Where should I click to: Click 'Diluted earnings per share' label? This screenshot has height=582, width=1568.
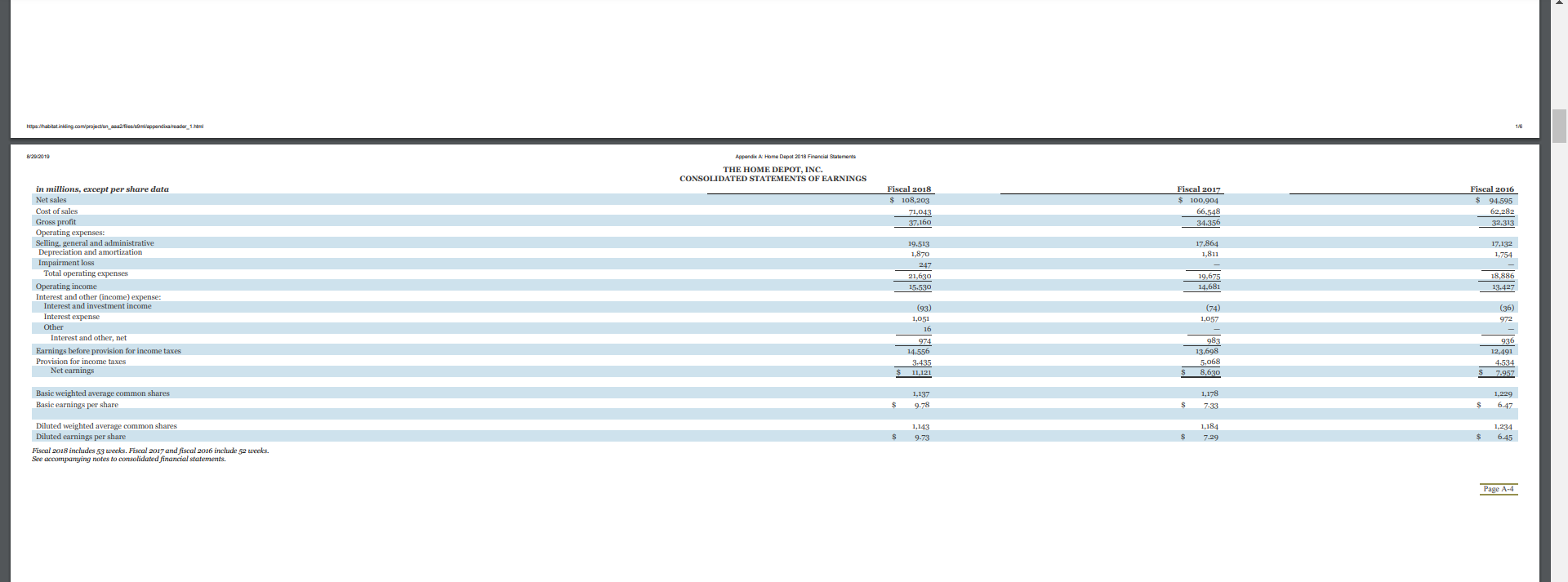point(81,437)
